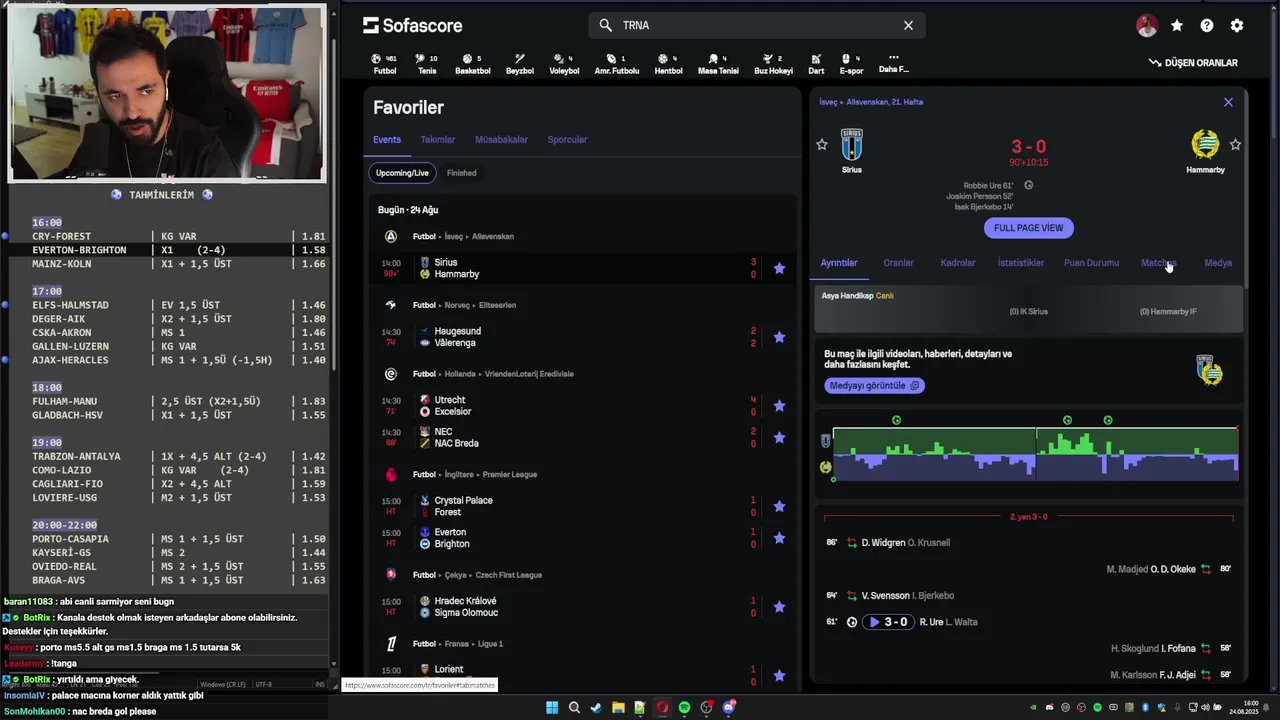Viewport: 1280px width, 720px height.
Task: Favorite Sirius team star in match panel
Action: 822,145
